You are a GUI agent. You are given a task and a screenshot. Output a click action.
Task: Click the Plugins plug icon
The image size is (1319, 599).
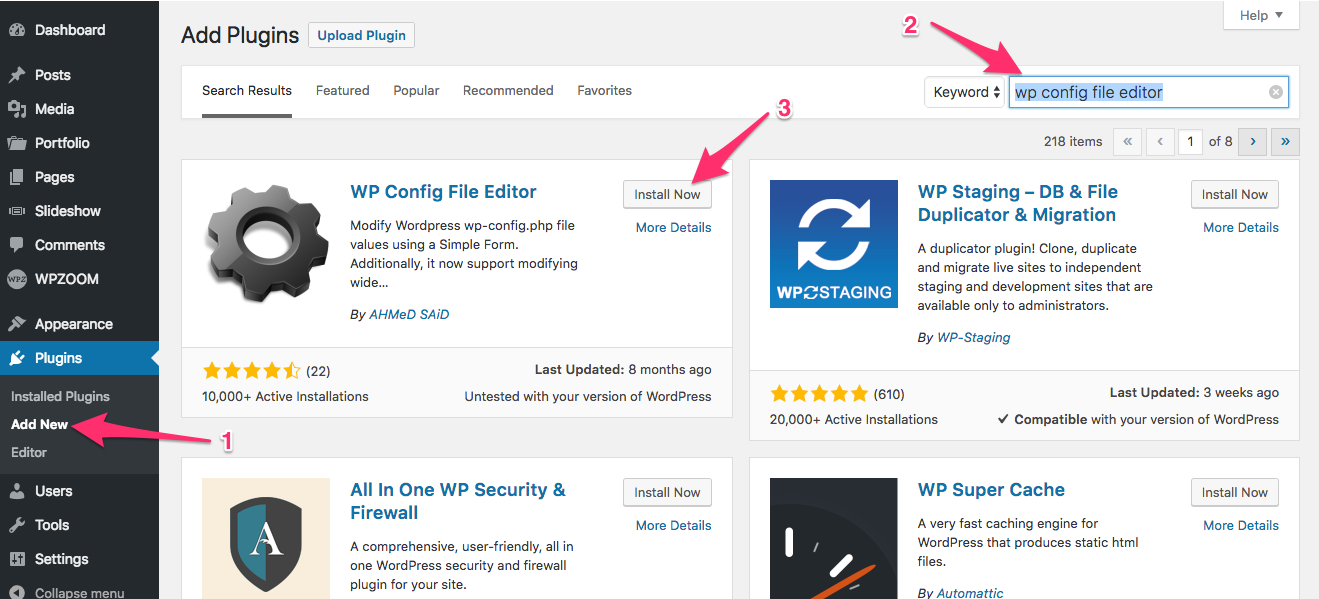coord(16,358)
